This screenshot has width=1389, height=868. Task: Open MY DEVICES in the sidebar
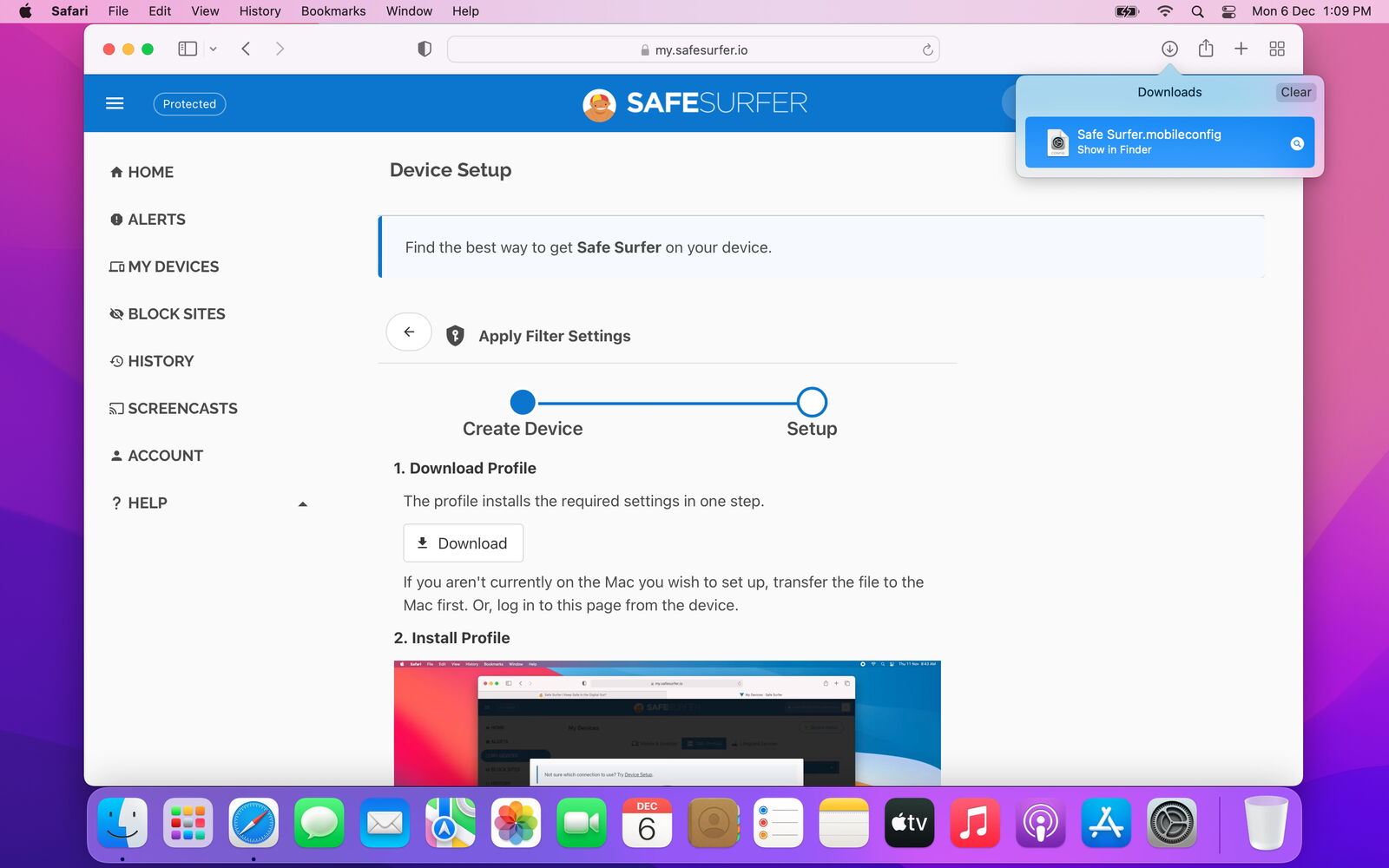164,266
